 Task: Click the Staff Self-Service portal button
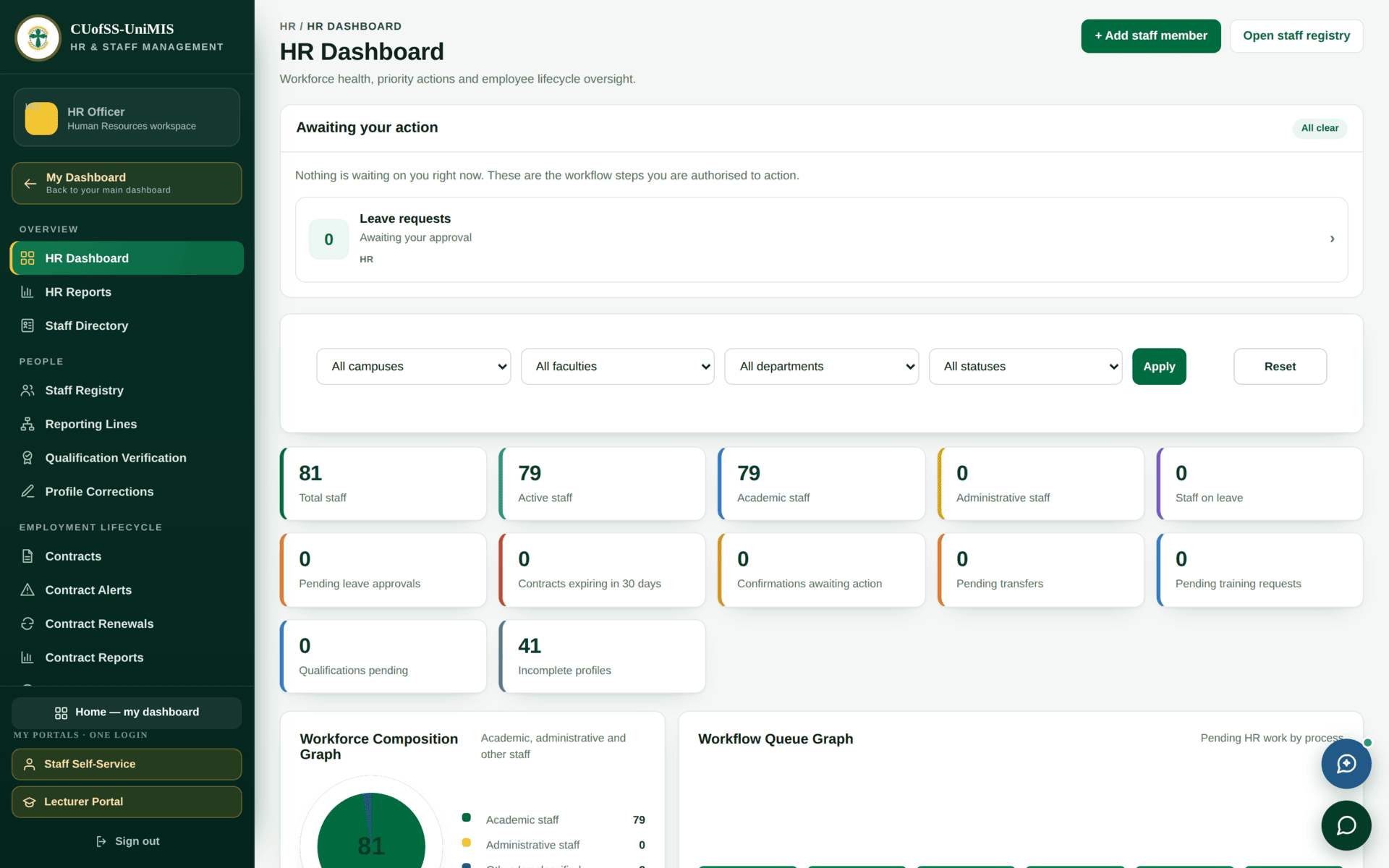127,765
